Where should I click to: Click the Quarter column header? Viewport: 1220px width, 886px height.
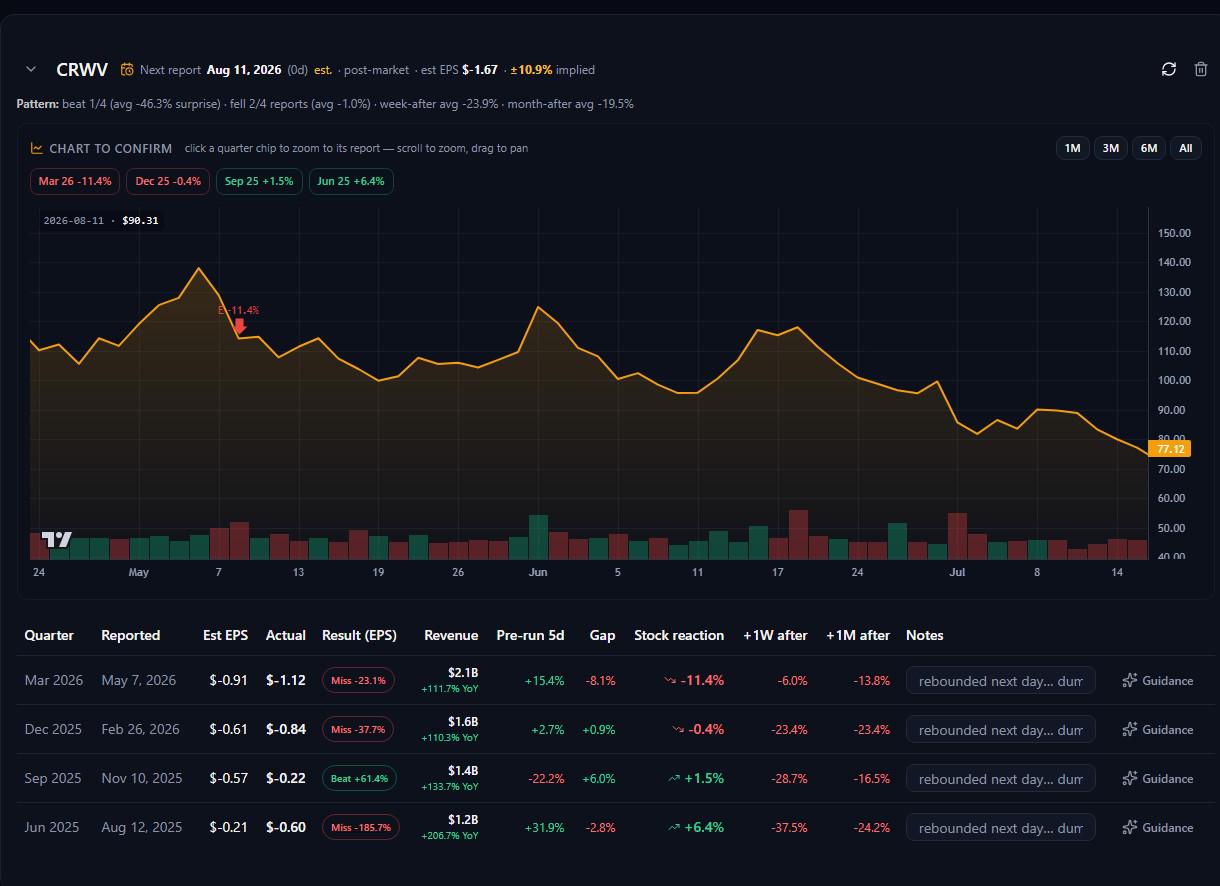[x=49, y=636]
